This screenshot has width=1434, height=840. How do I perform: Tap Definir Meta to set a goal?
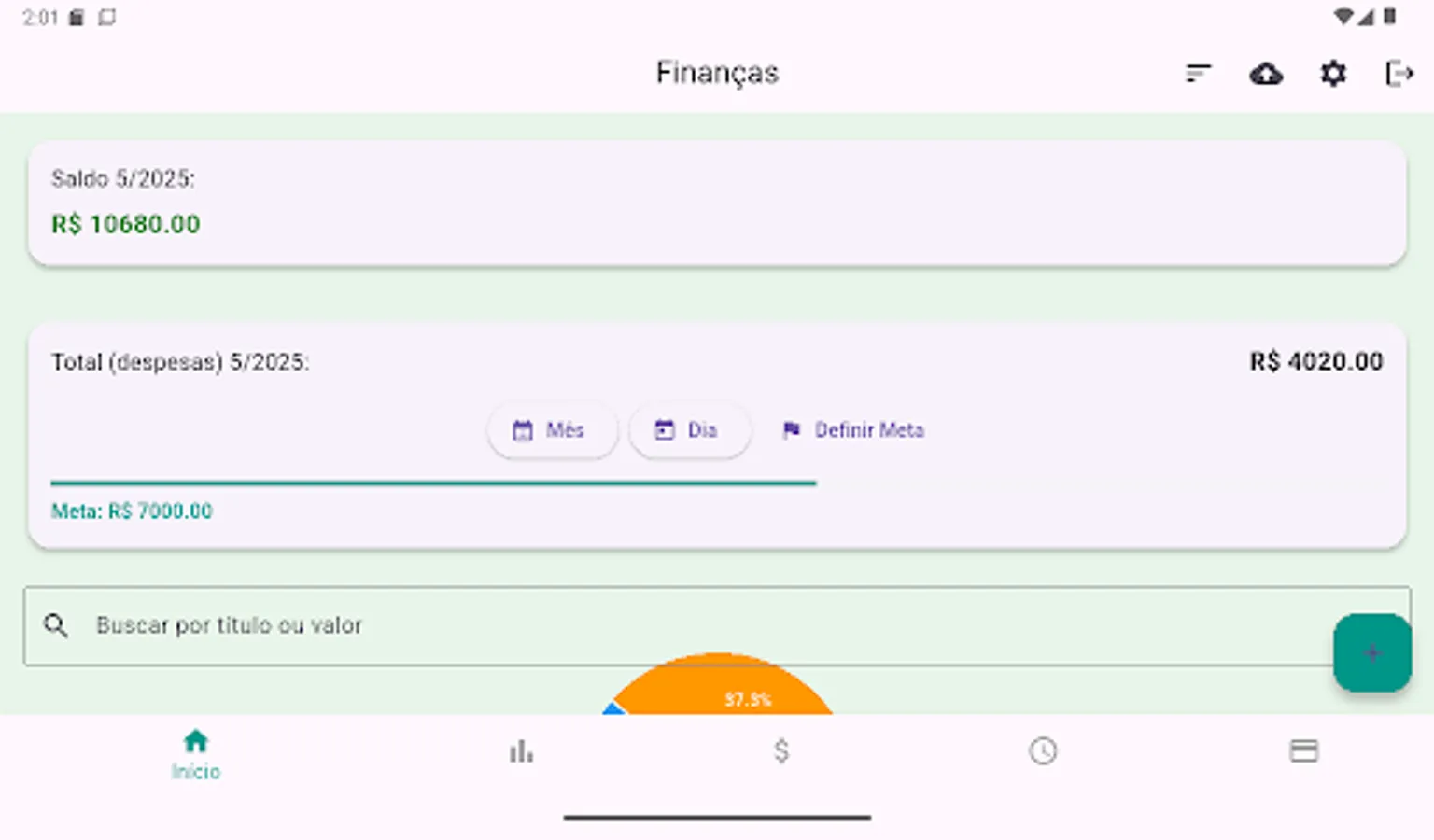851,430
